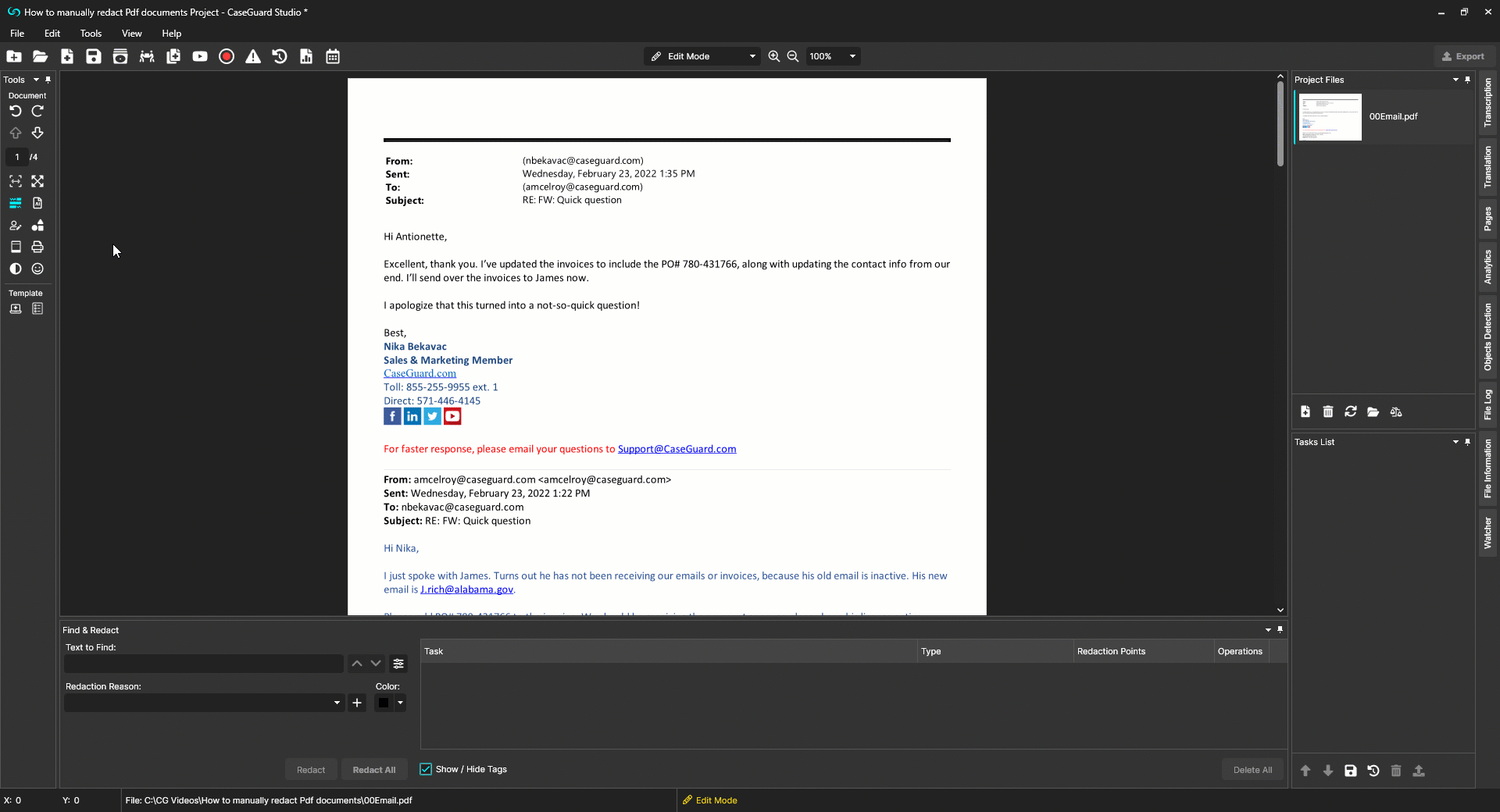
Task: Undo the last document change
Action: click(x=16, y=111)
